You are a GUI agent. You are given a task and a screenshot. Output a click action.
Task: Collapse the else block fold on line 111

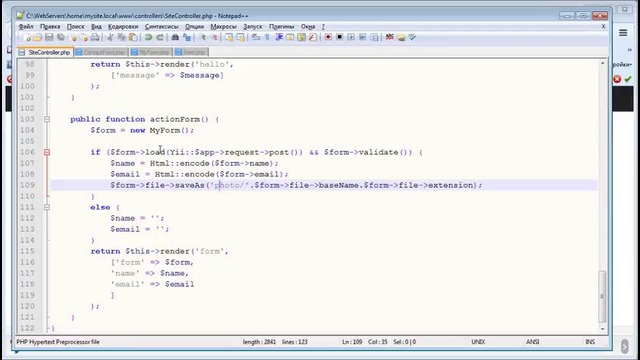[x=47, y=207]
